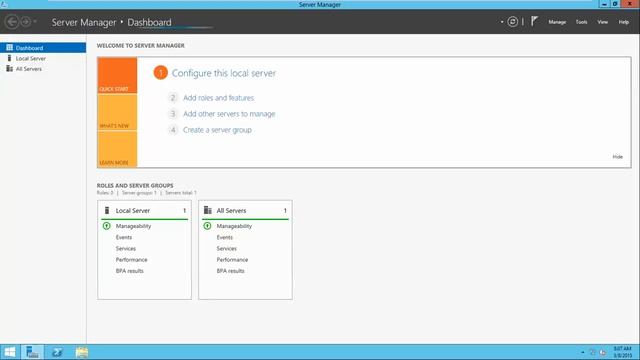Click the Local Server tile server icon
The width and height of the screenshot is (640, 360).
point(107,210)
